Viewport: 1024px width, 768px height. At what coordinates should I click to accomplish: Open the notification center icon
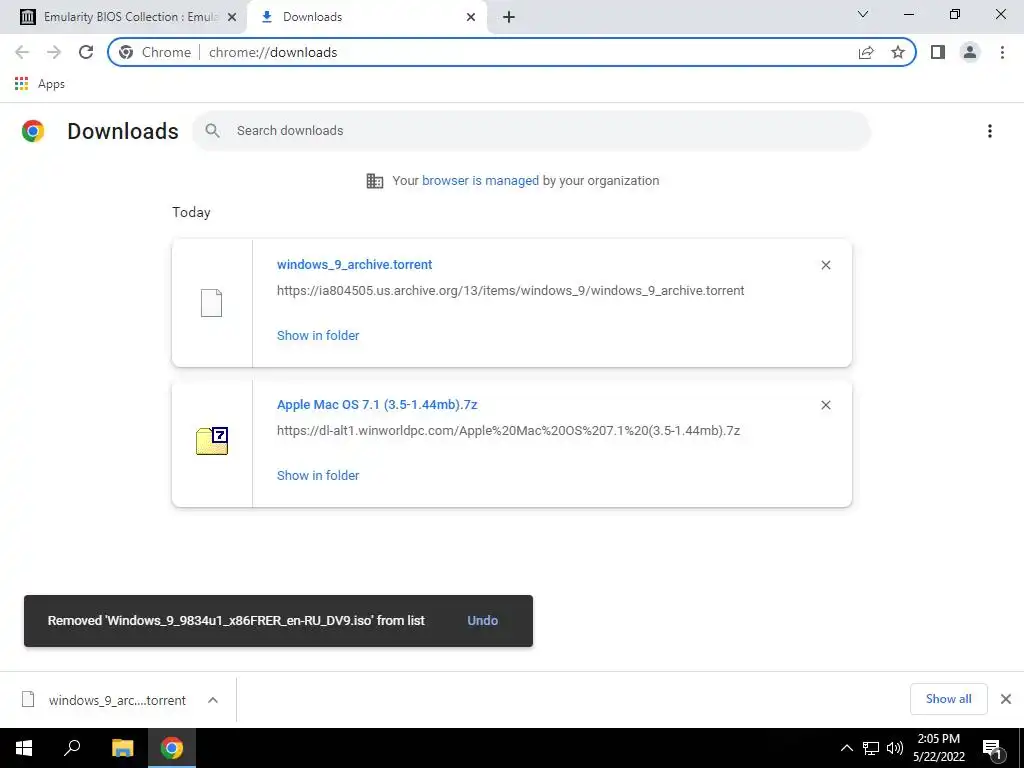pos(993,749)
